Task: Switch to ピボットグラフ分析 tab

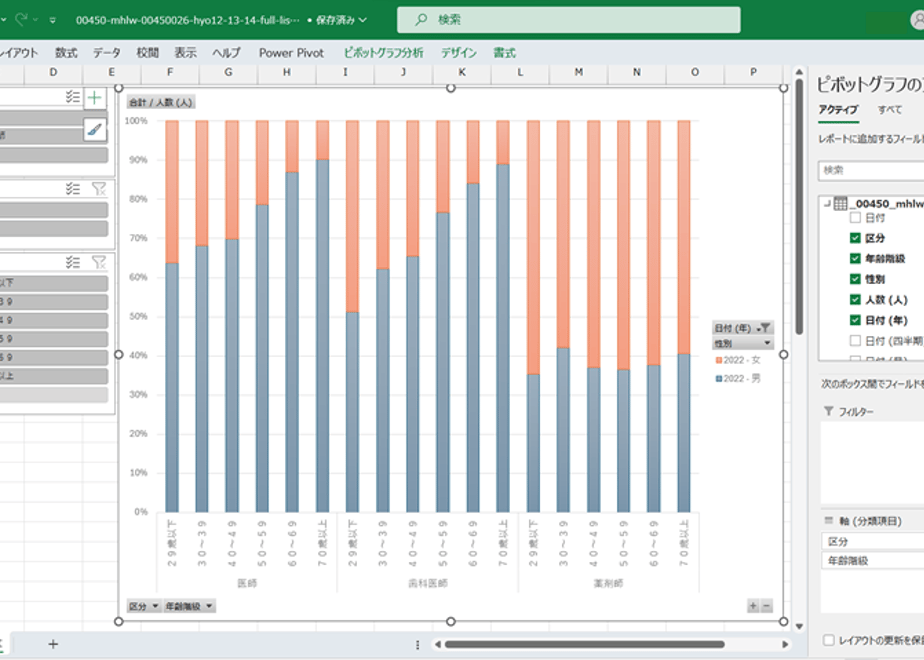Action: click(383, 53)
